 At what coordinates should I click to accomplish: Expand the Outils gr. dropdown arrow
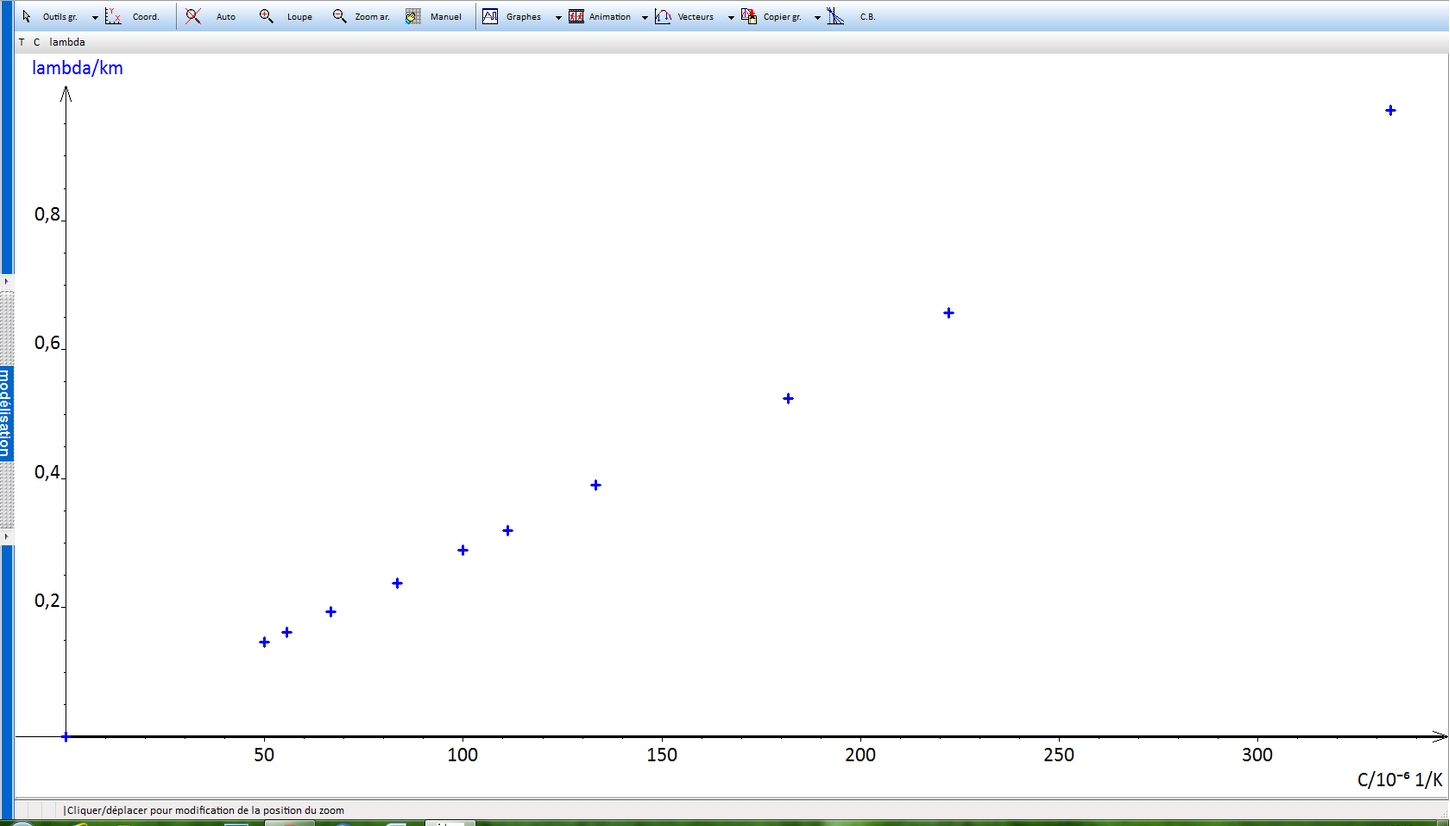click(95, 17)
